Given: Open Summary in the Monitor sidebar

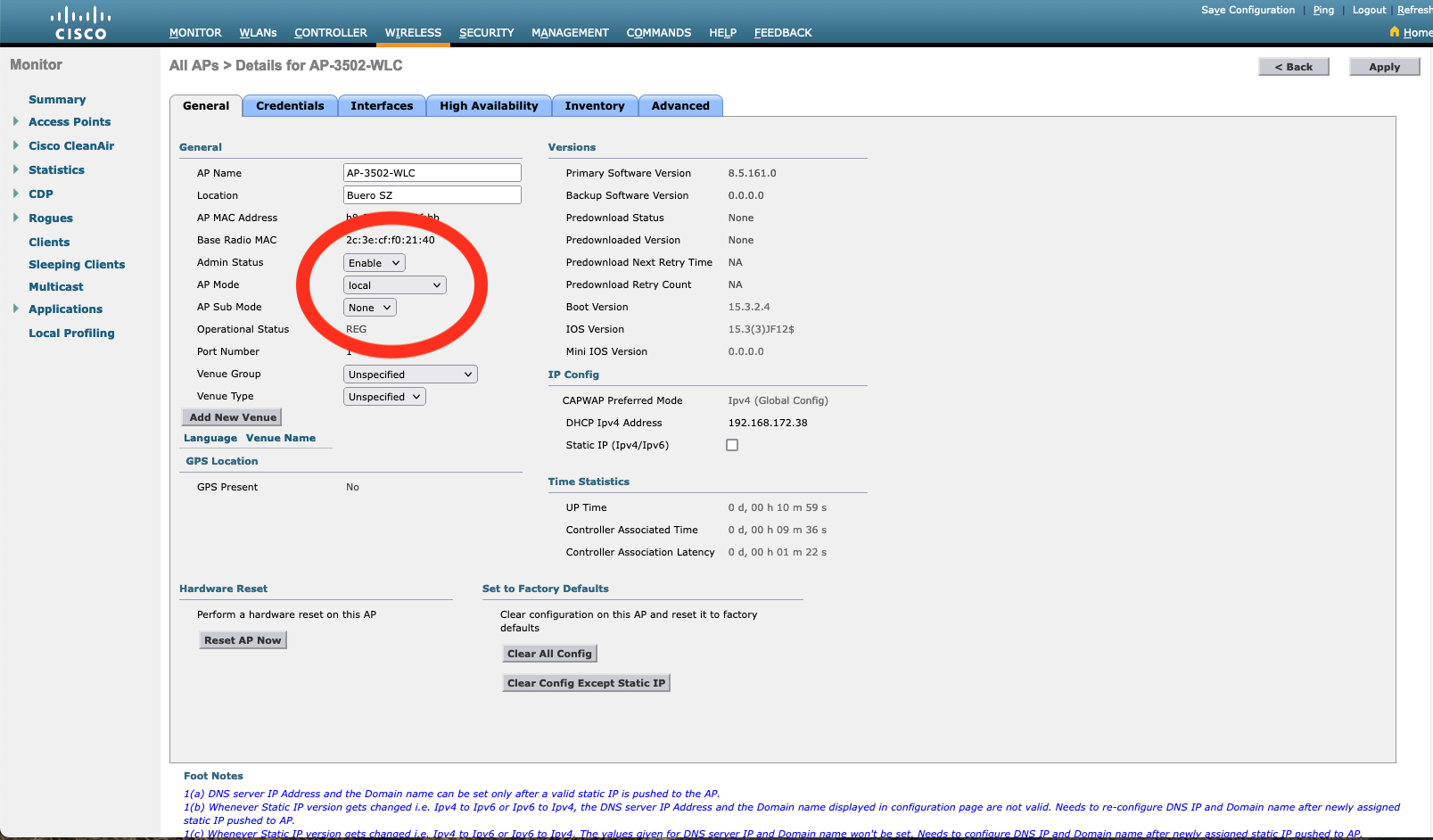Looking at the screenshot, I should (57, 100).
